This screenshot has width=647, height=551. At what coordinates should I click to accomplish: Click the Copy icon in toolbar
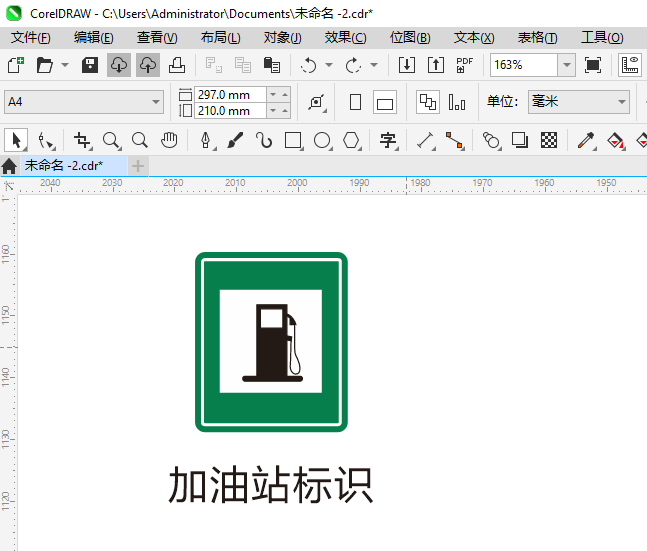pos(243,65)
